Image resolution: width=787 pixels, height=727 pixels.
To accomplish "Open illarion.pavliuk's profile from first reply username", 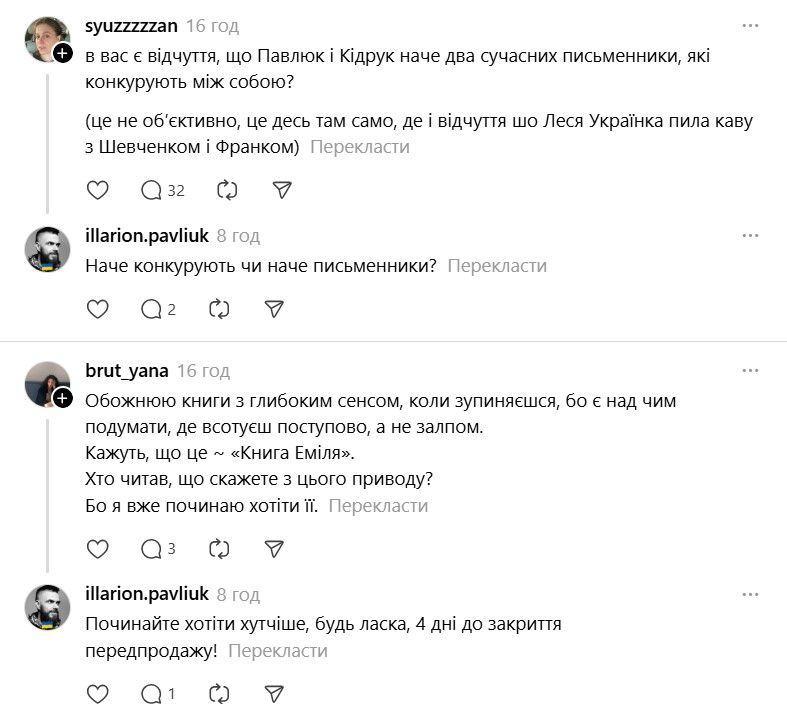I will point(147,235).
